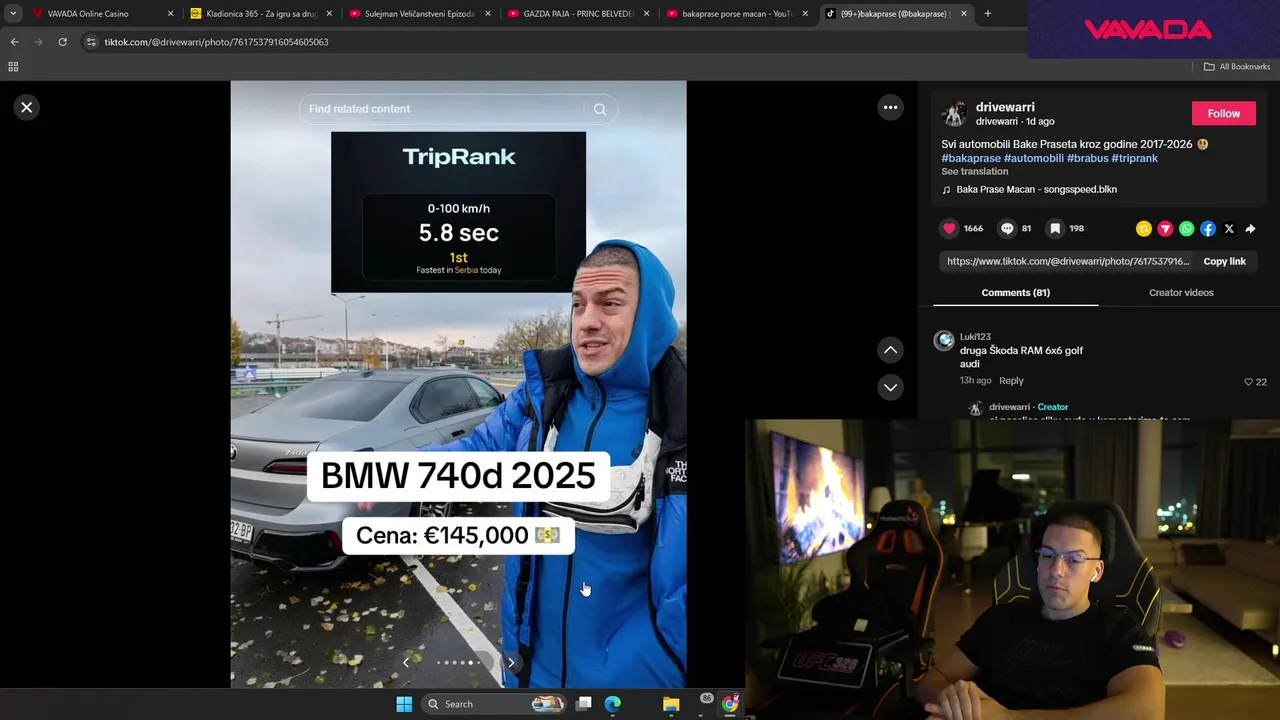Follow drivewarri

click(x=1223, y=113)
